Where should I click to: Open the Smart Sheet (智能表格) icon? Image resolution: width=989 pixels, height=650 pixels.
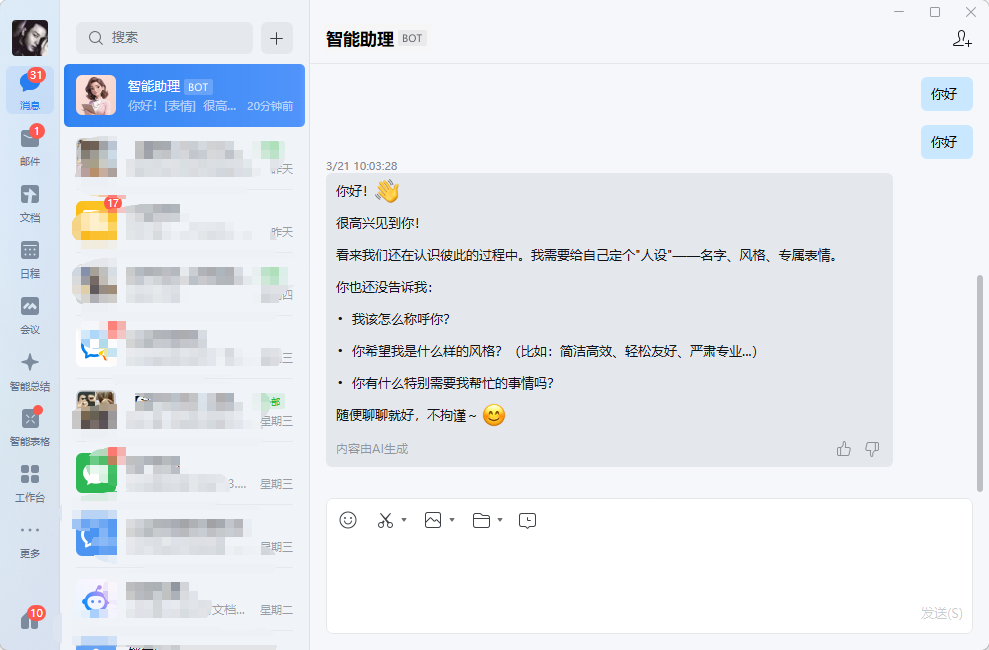click(30, 427)
